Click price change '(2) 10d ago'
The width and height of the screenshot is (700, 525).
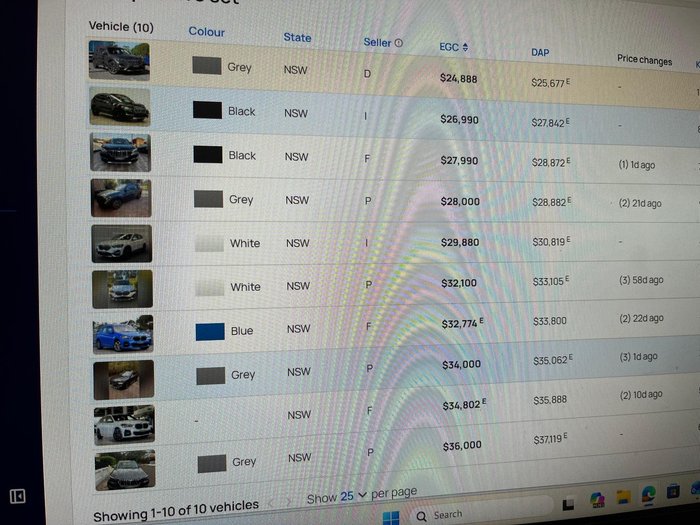tap(641, 395)
